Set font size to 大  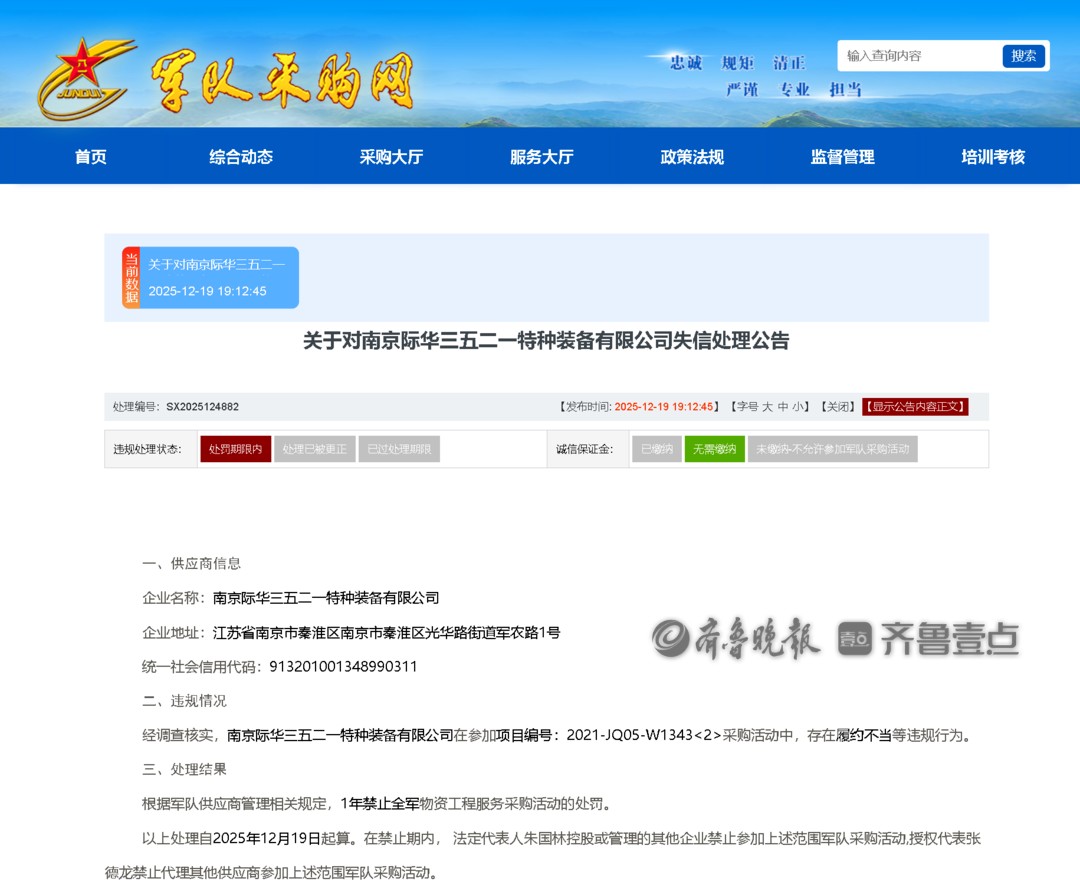(768, 407)
